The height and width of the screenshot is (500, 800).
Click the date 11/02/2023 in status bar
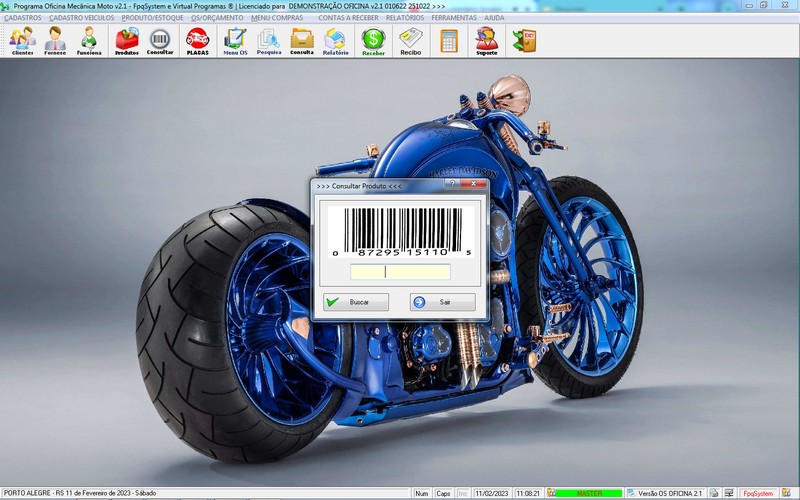point(492,493)
